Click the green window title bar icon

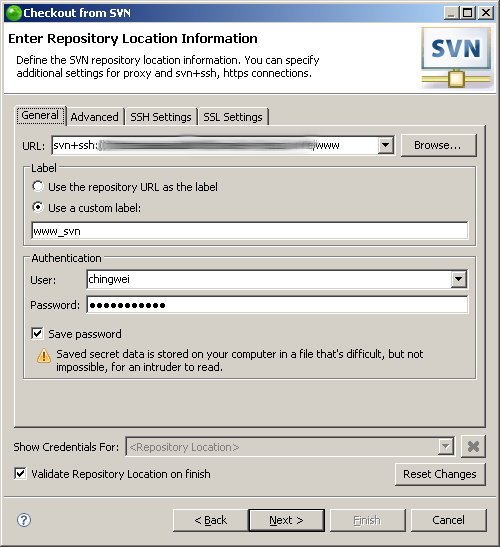14,13
